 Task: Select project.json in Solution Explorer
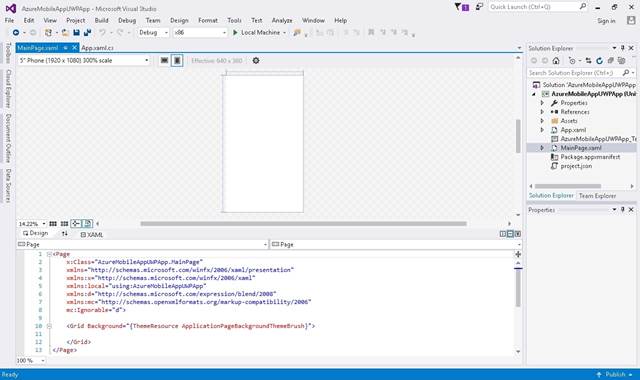pos(576,166)
